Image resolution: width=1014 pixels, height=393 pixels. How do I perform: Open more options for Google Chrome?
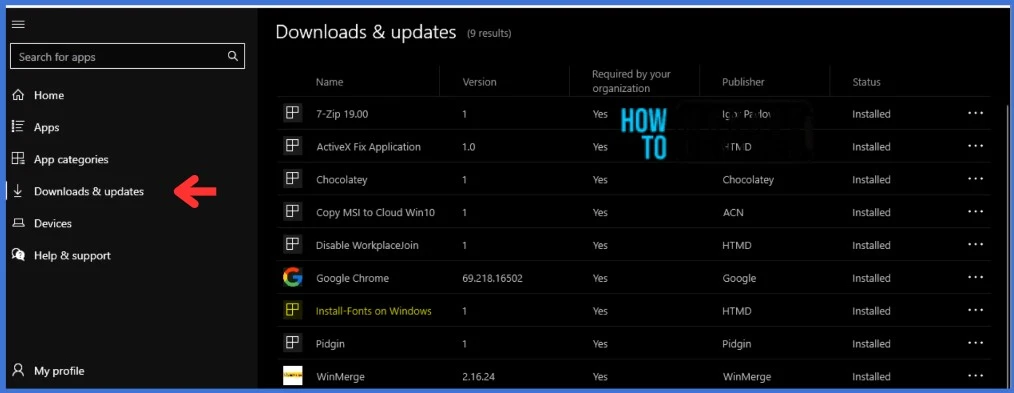point(975,278)
